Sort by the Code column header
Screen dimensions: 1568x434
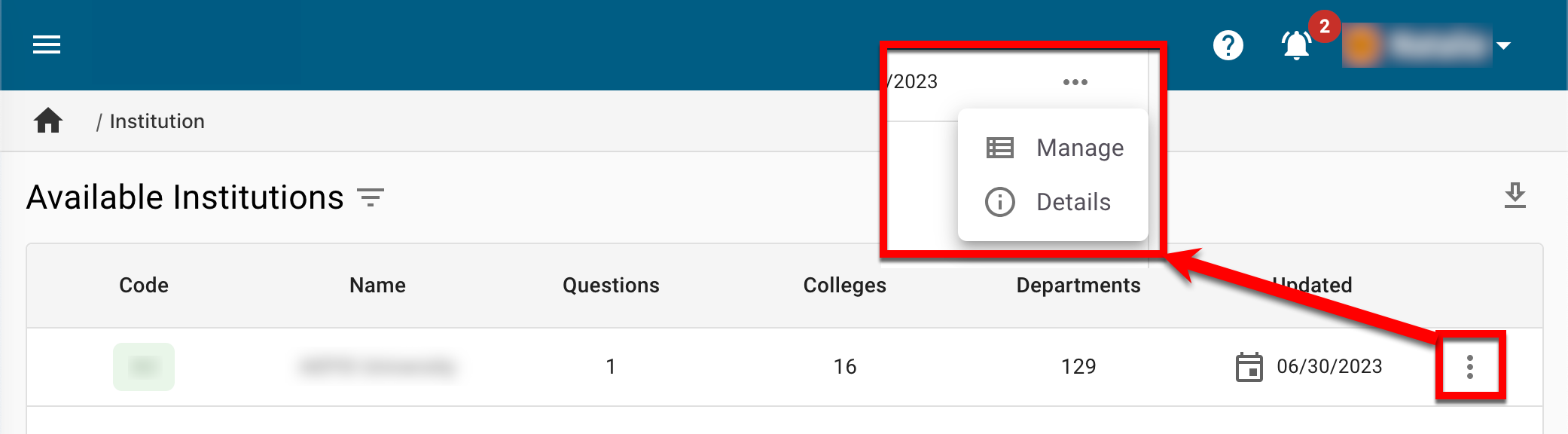[x=143, y=286]
